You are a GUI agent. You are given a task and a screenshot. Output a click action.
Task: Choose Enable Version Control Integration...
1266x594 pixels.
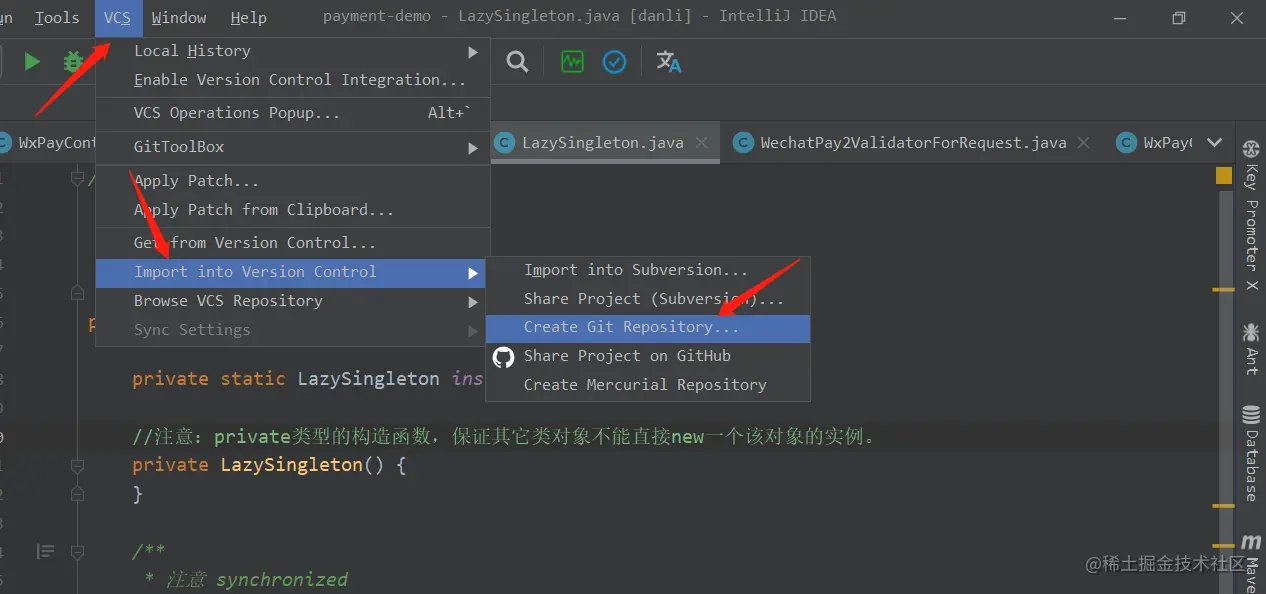pyautogui.click(x=292, y=80)
